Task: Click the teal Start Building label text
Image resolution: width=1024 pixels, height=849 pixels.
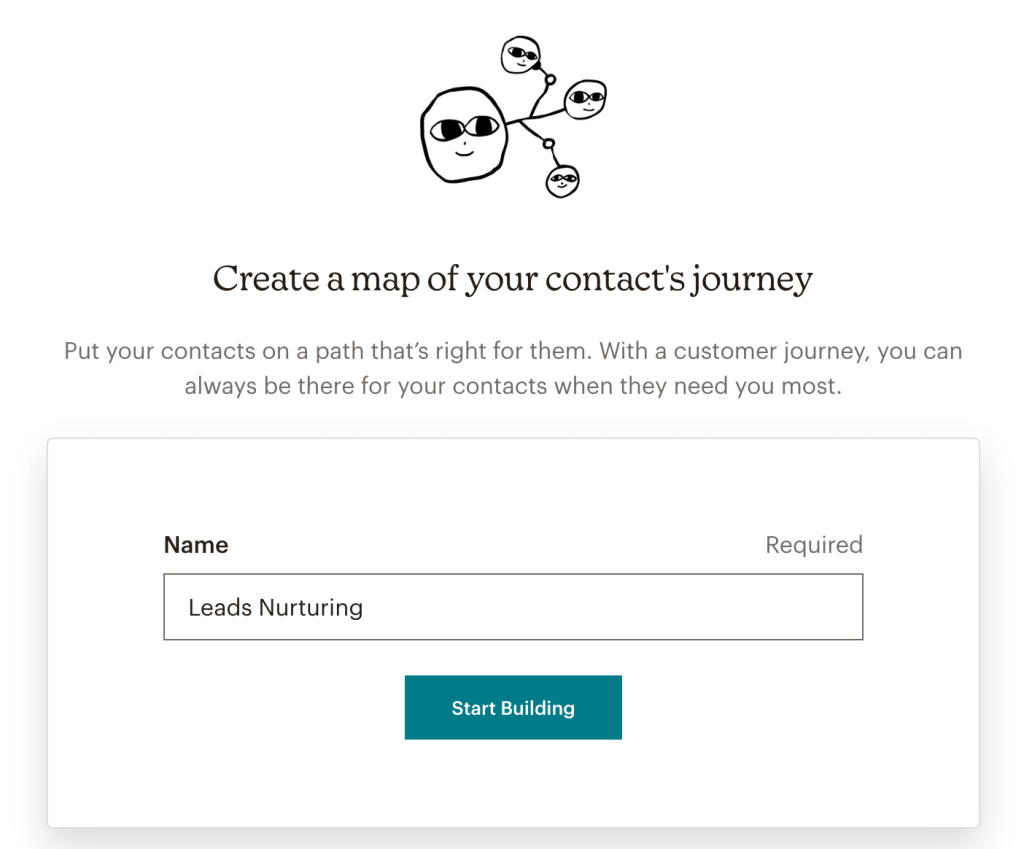Action: [512, 707]
